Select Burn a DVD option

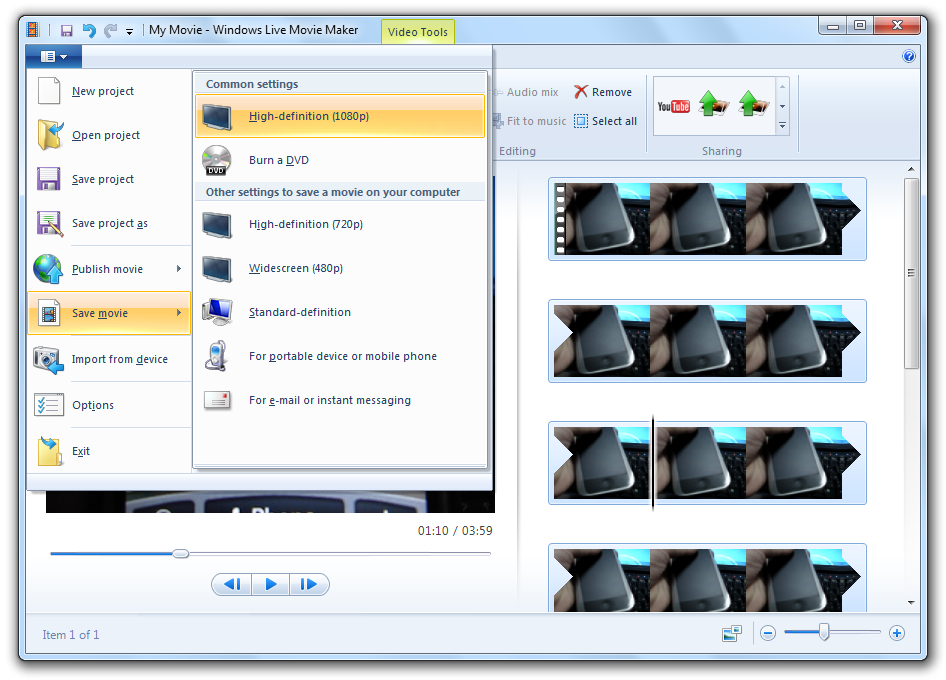pos(340,160)
